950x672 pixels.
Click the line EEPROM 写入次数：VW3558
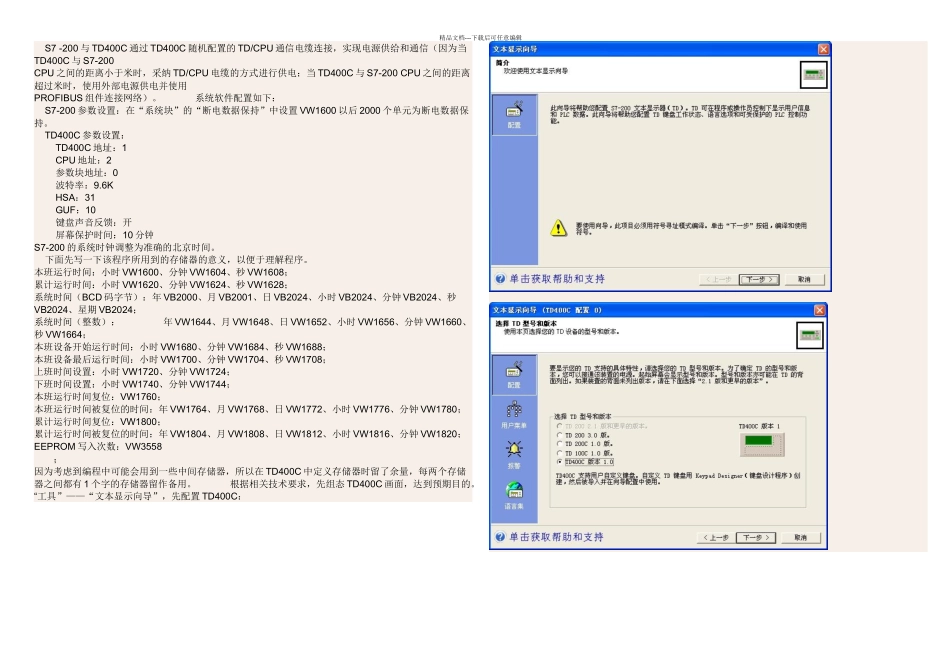pos(98,447)
